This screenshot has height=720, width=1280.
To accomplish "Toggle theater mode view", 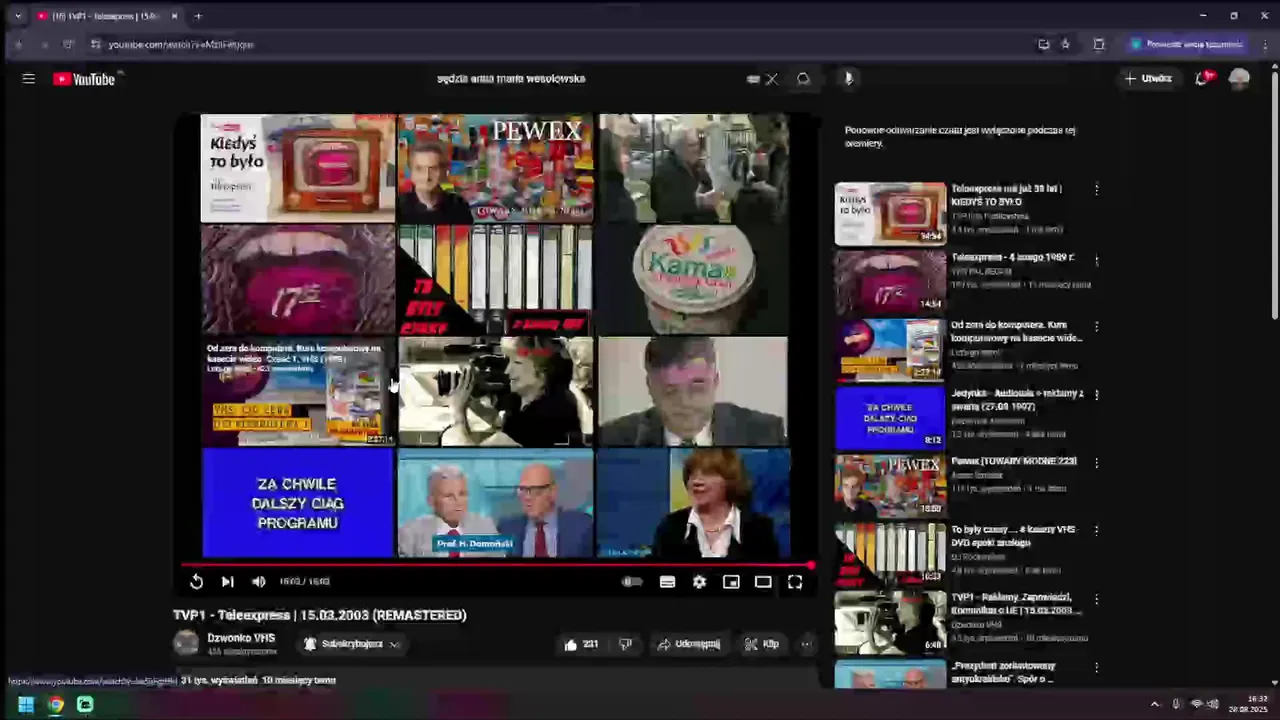I will tap(763, 582).
